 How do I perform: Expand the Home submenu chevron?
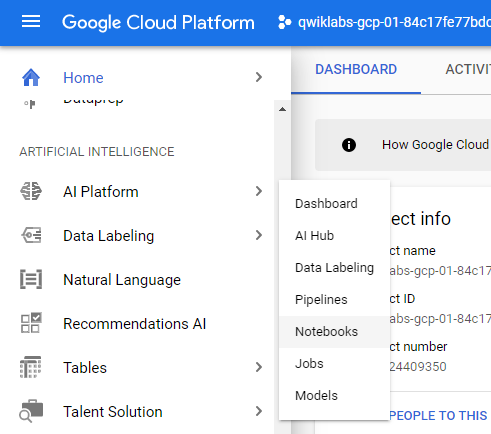(259, 77)
